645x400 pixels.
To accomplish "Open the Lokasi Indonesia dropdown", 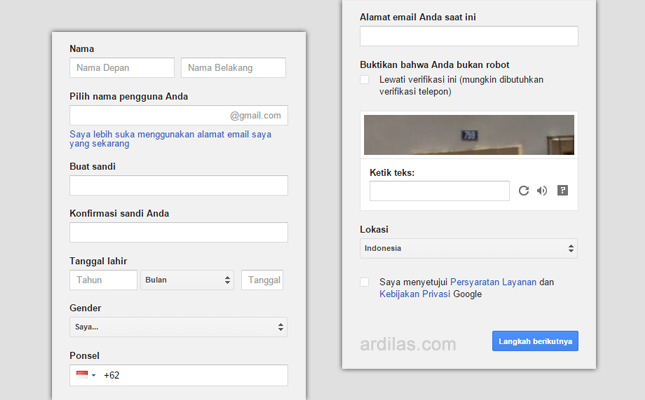I will (469, 248).
